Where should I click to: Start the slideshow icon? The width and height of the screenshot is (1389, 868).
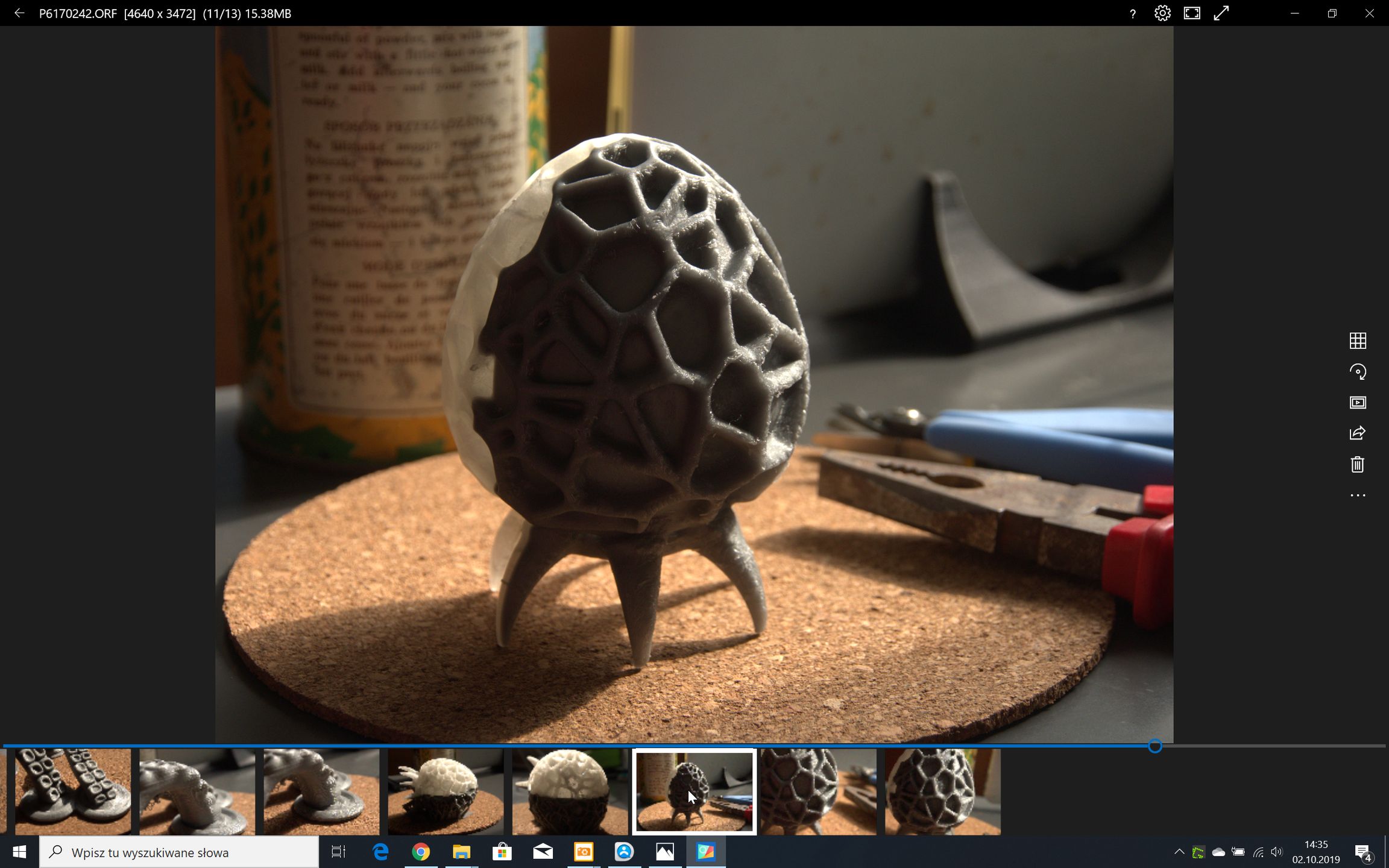[1358, 403]
